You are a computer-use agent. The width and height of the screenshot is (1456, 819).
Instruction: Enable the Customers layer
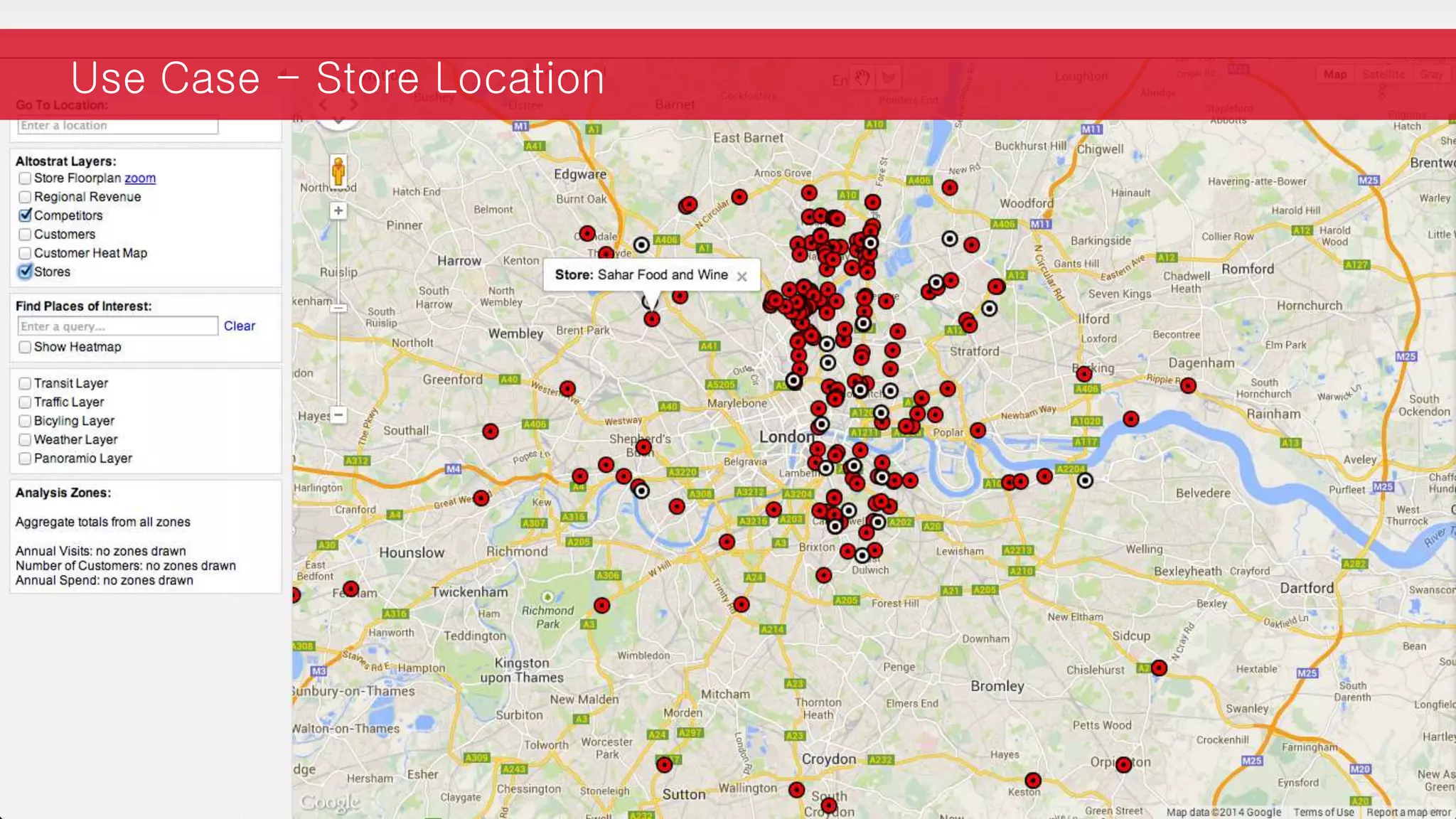[x=25, y=235]
